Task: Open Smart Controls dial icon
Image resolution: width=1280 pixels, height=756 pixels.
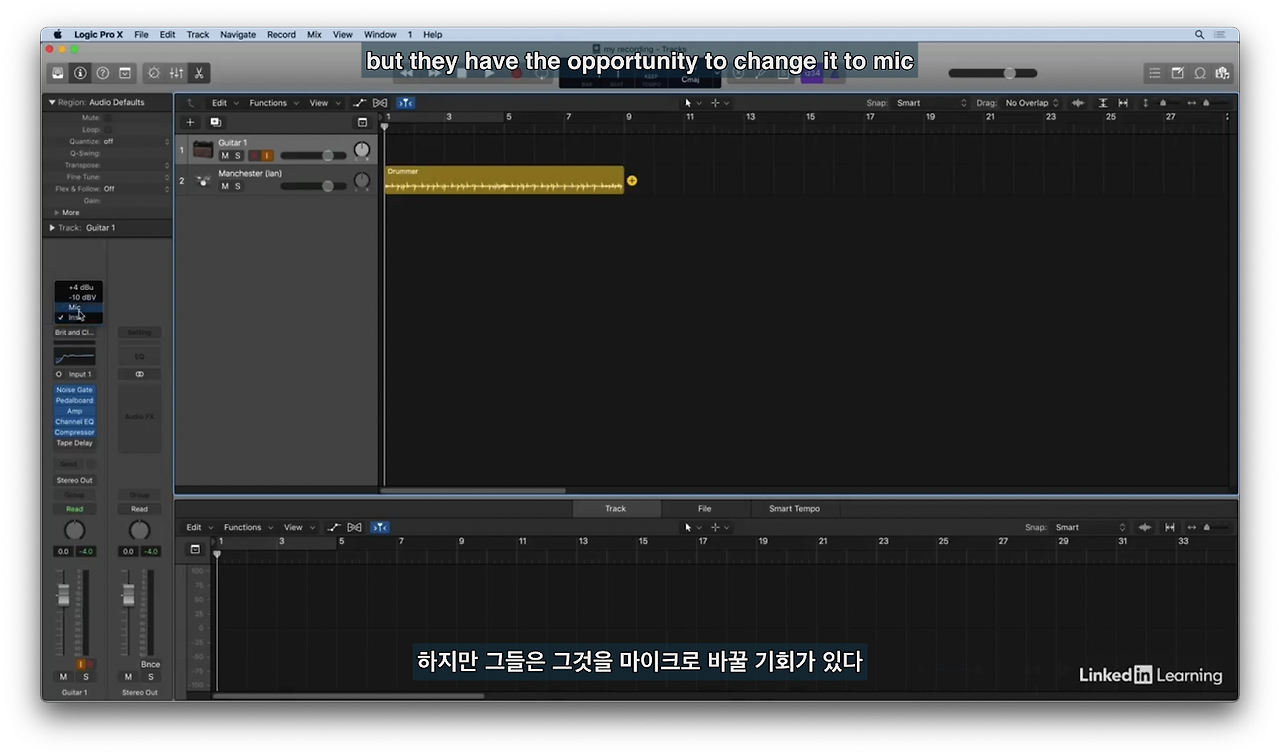Action: pyautogui.click(x=154, y=73)
